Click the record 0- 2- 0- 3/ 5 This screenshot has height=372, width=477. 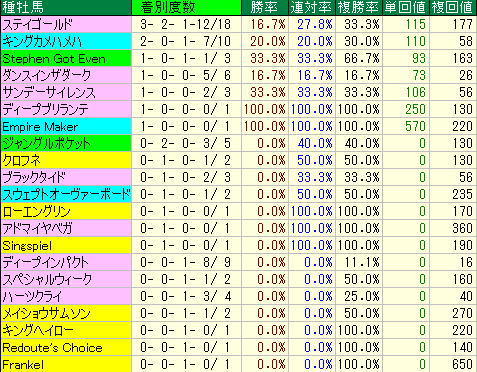click(x=185, y=143)
